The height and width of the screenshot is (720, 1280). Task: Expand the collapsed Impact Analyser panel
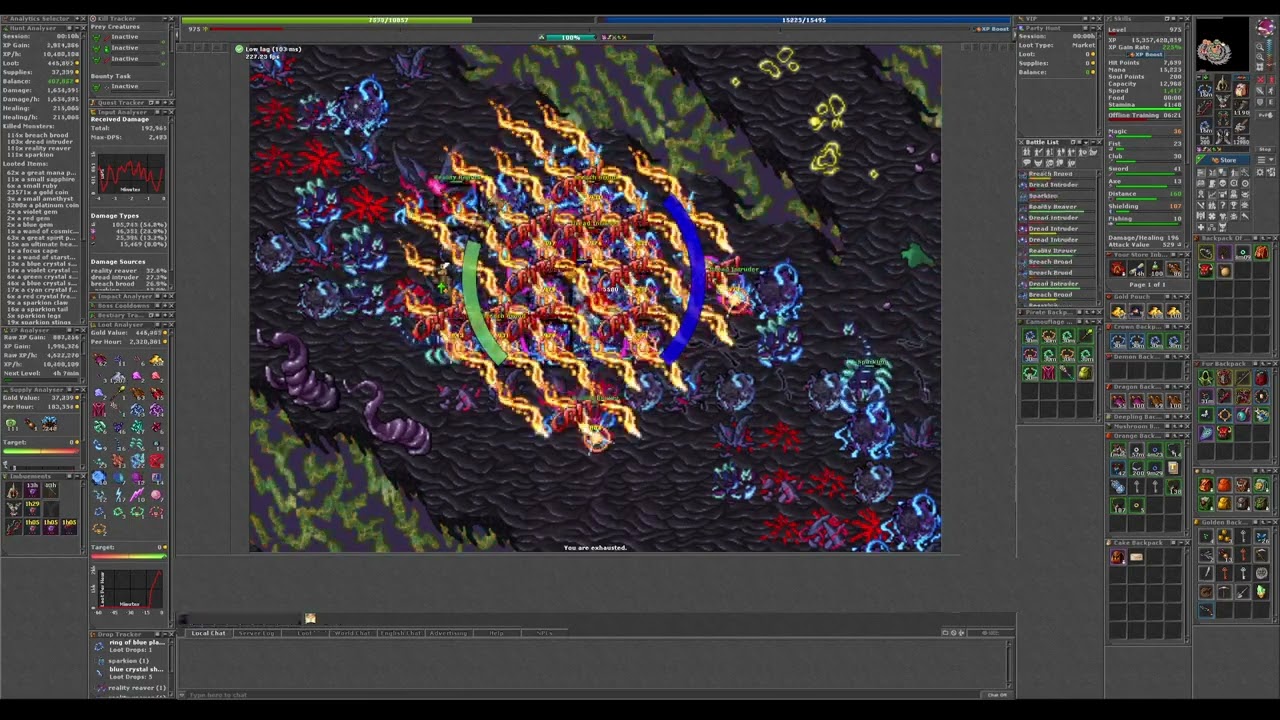coord(165,296)
